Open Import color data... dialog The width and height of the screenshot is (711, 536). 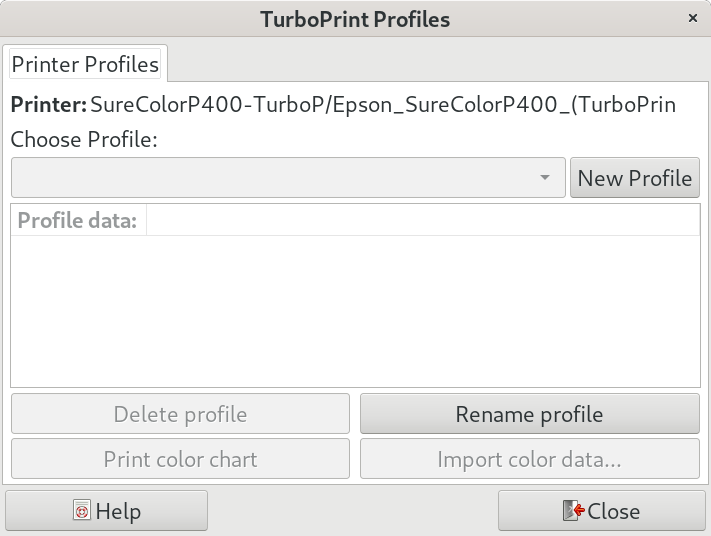pyautogui.click(x=529, y=459)
